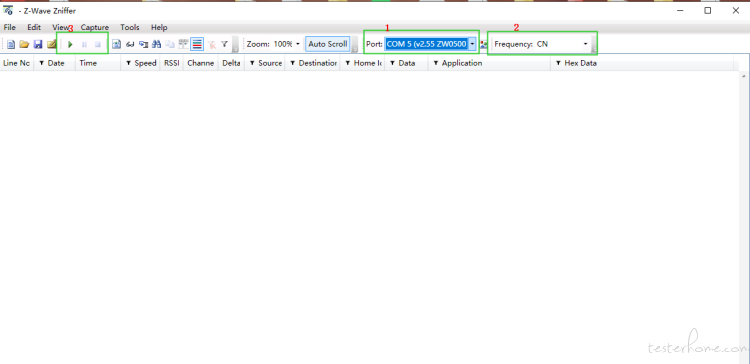Open the Capture menu
The height and width of the screenshot is (364, 750).
coord(95,27)
